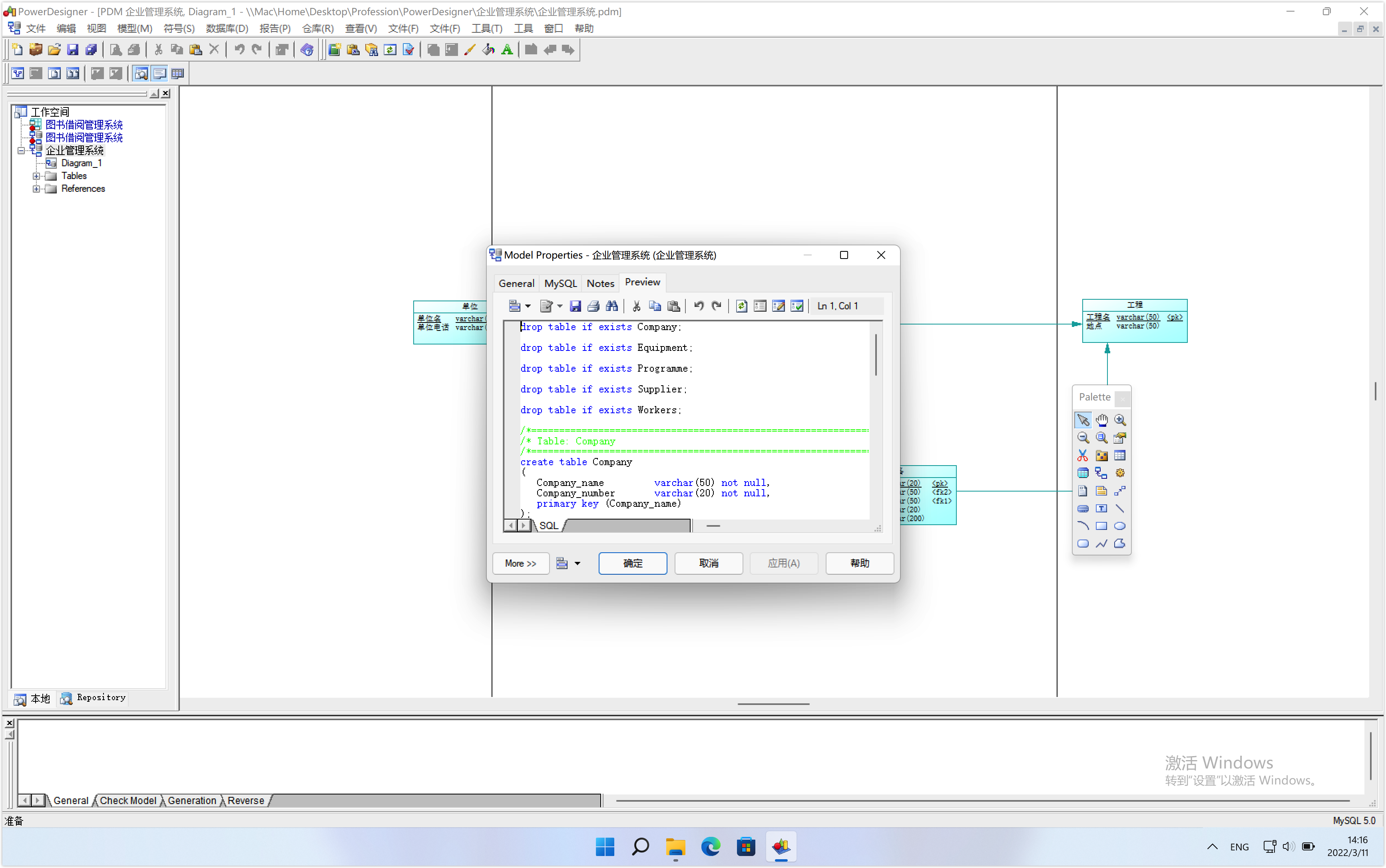Image resolution: width=1386 pixels, height=868 pixels.
Task: Expand the Tables node in workspace tree
Action: click(36, 175)
